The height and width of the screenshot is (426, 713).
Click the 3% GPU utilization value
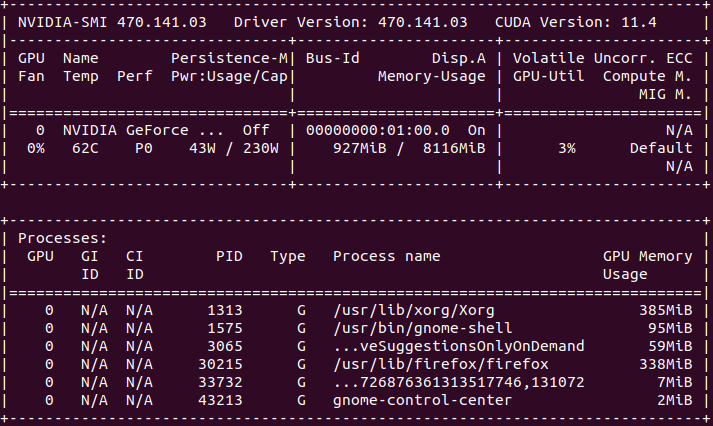click(x=567, y=149)
